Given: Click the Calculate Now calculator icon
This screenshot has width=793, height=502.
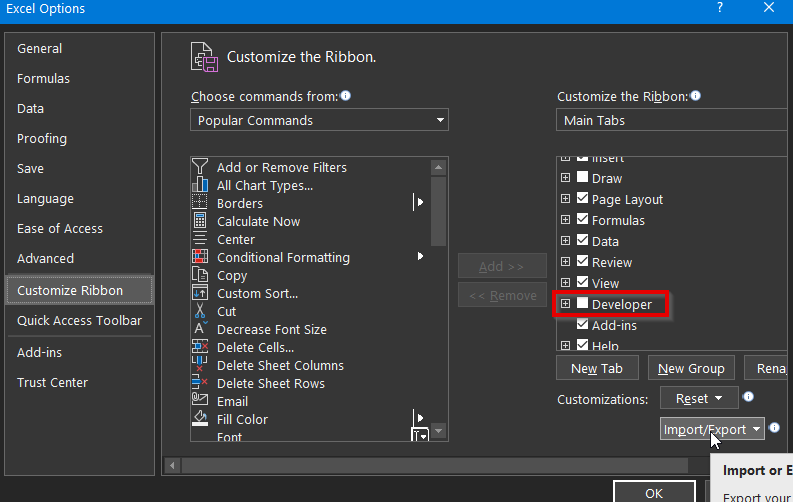Looking at the screenshot, I should tap(200, 220).
